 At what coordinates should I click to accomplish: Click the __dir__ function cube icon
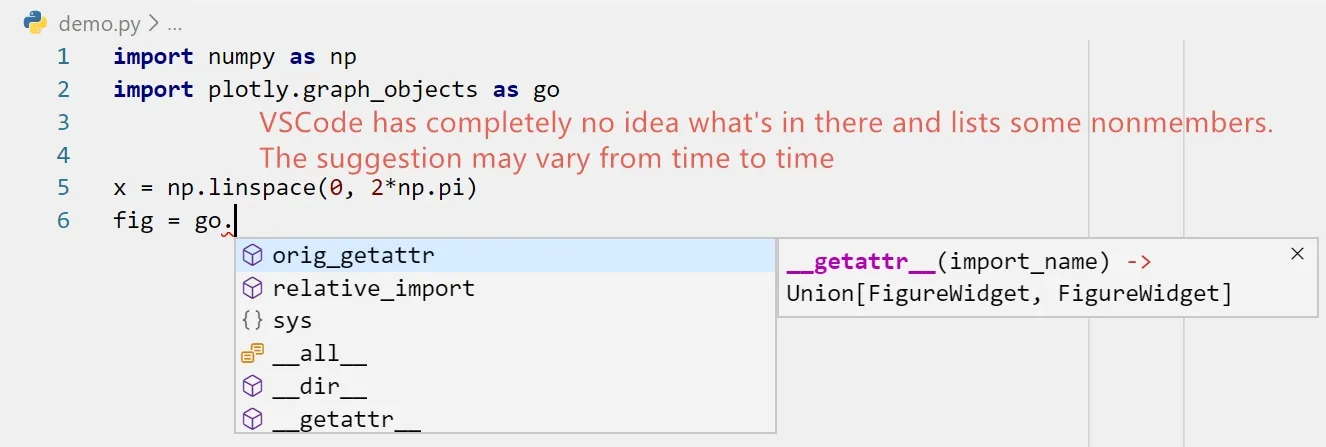coord(253,386)
